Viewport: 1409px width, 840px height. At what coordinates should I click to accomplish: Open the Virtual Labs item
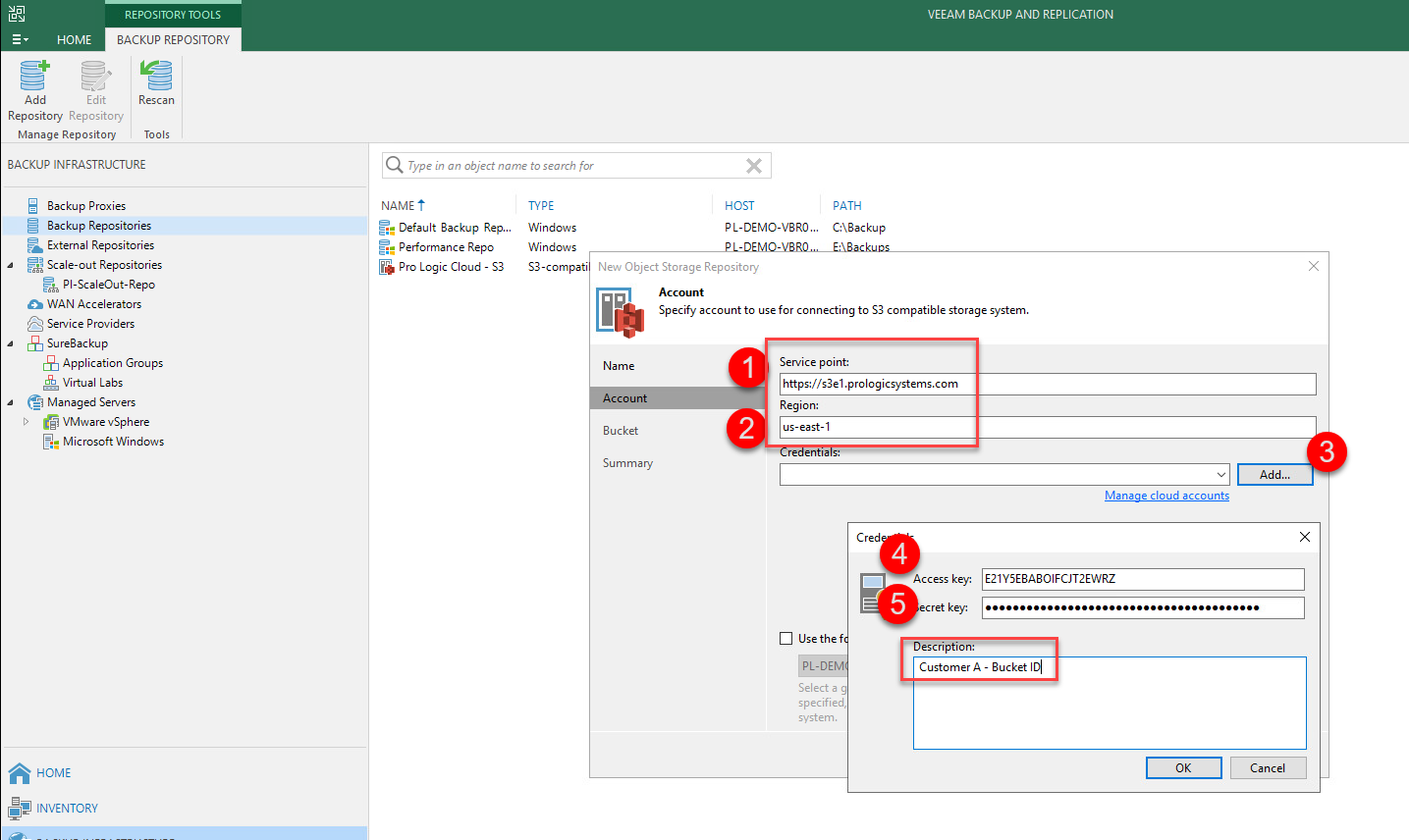(92, 383)
